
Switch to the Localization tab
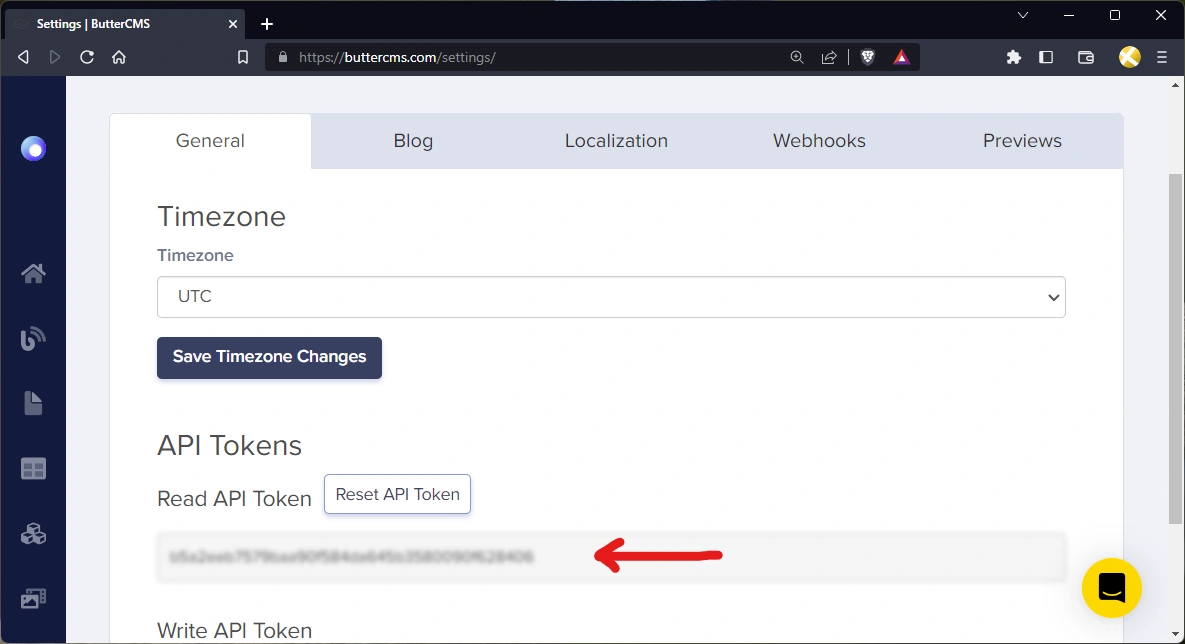pyautogui.click(x=616, y=141)
